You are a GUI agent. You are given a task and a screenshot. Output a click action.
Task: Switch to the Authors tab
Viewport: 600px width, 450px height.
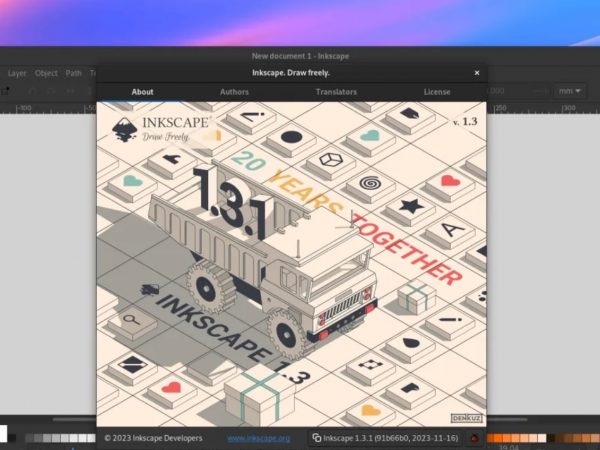point(234,92)
